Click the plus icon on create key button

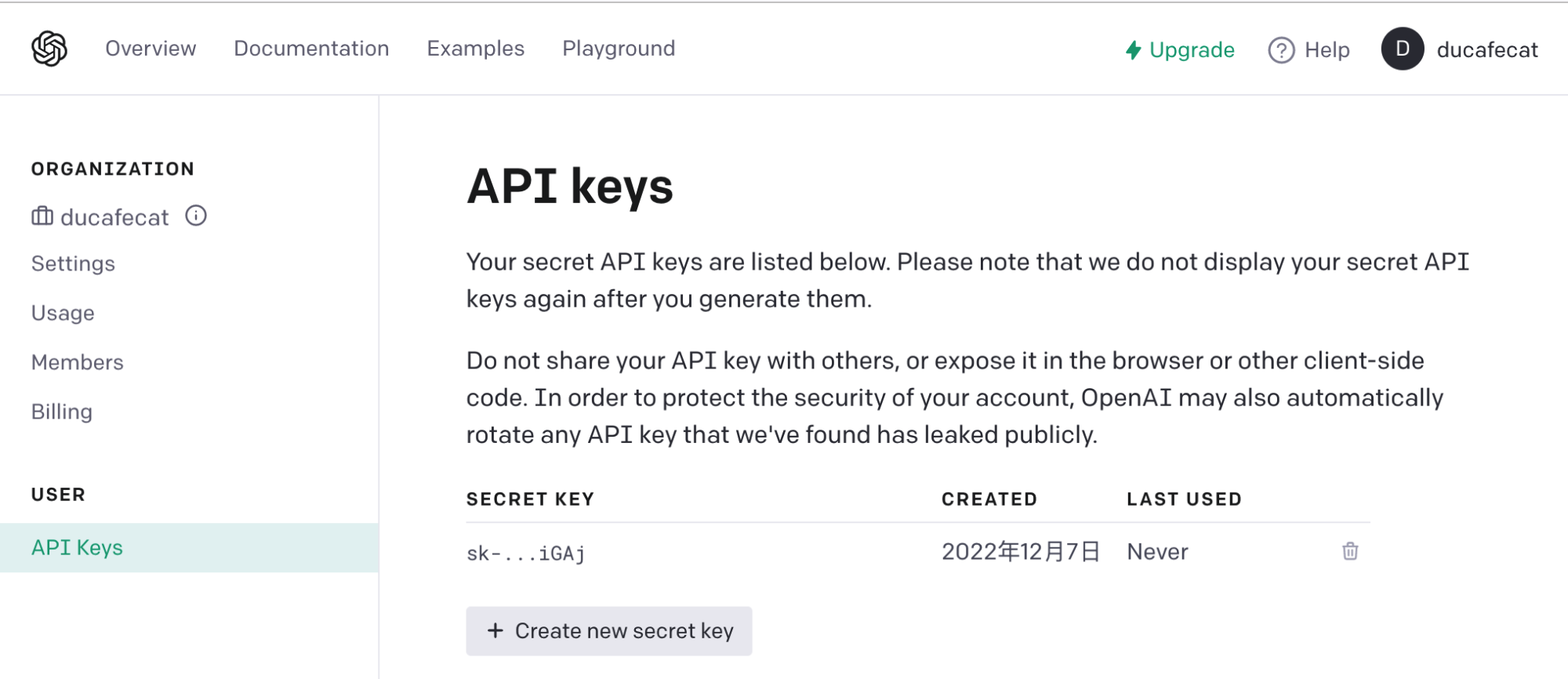pos(495,630)
